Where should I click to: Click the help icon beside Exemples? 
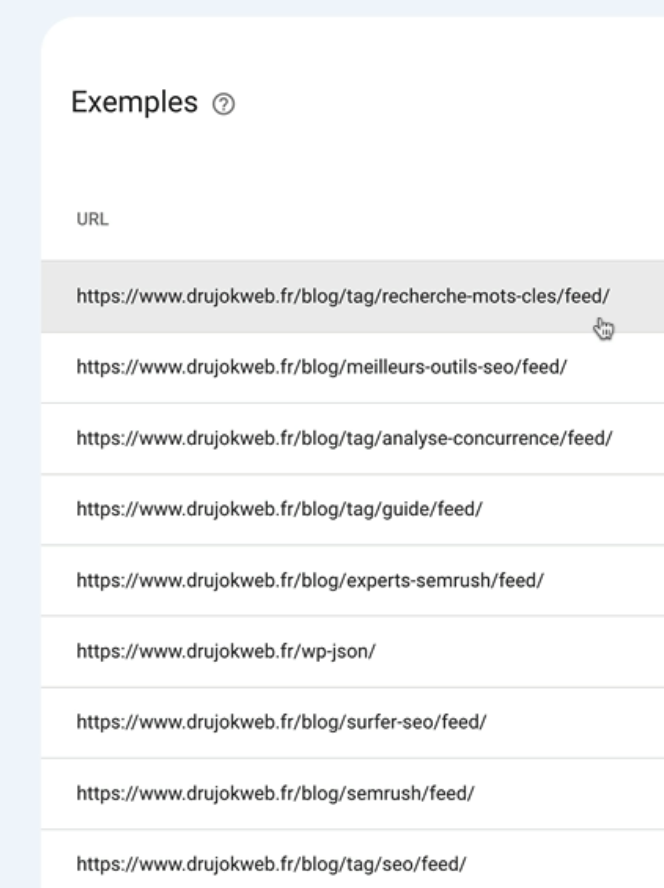click(223, 104)
